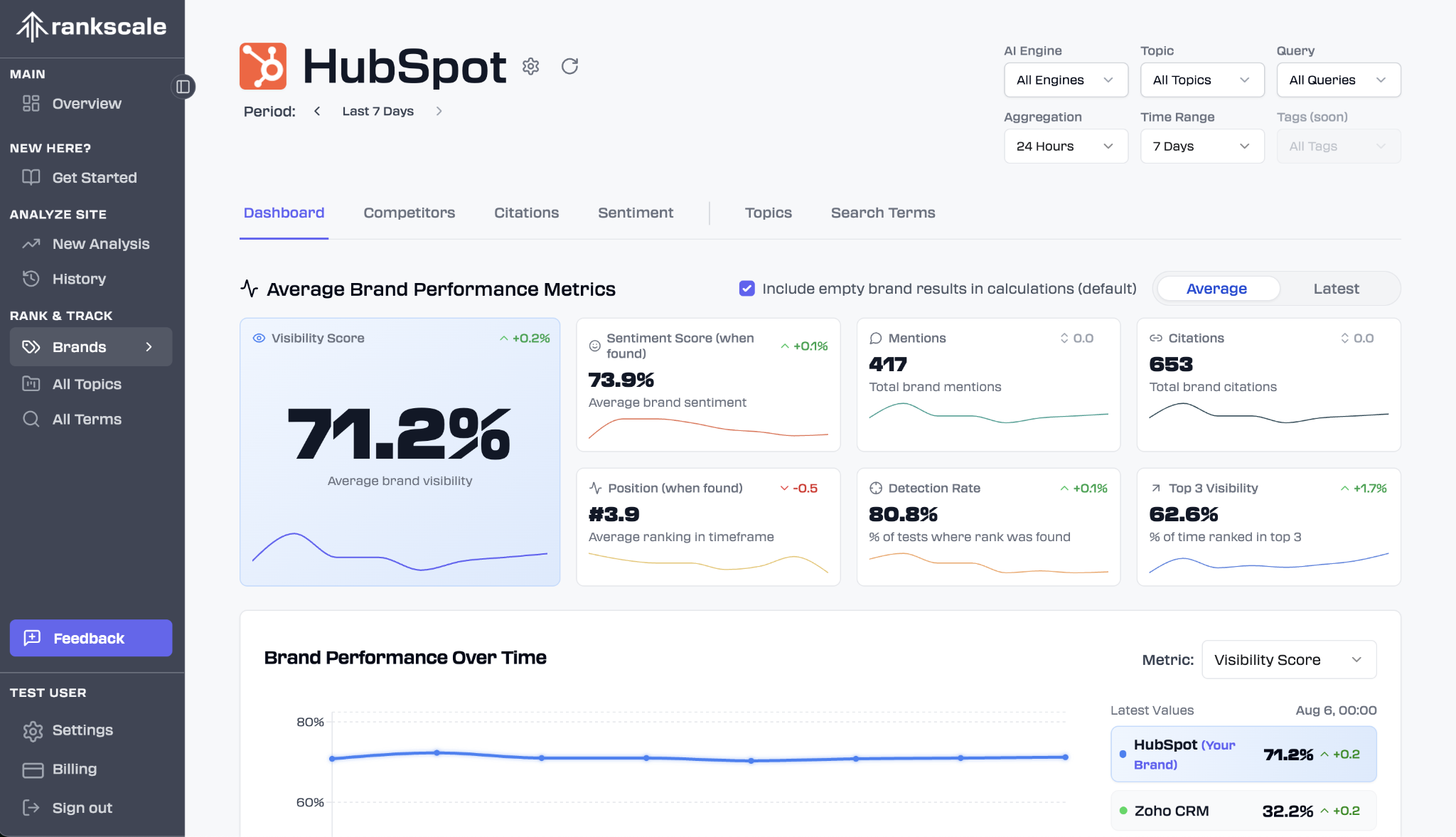Open the AI Engine dropdown

pyautogui.click(x=1065, y=80)
